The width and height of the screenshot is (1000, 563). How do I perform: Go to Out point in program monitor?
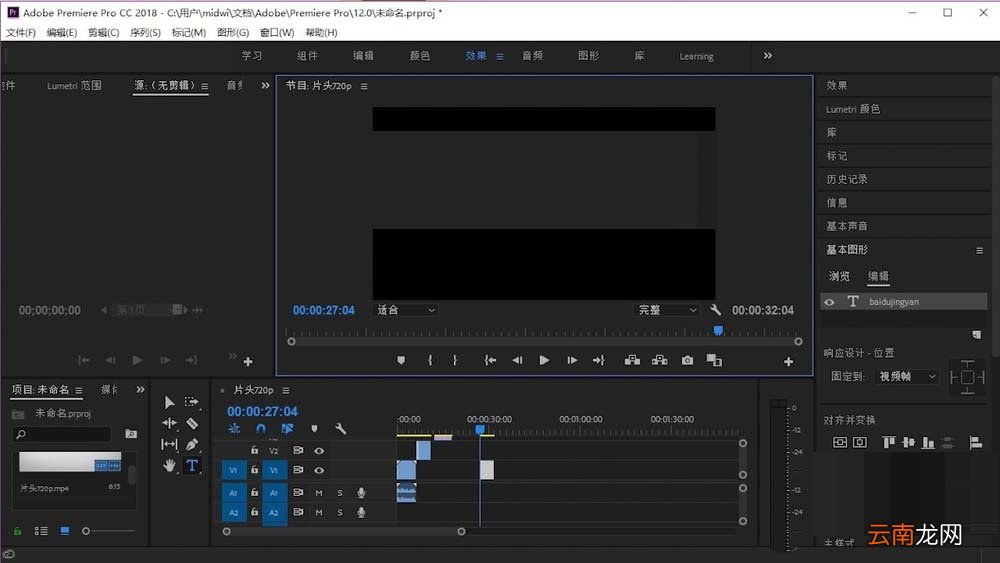tap(598, 360)
